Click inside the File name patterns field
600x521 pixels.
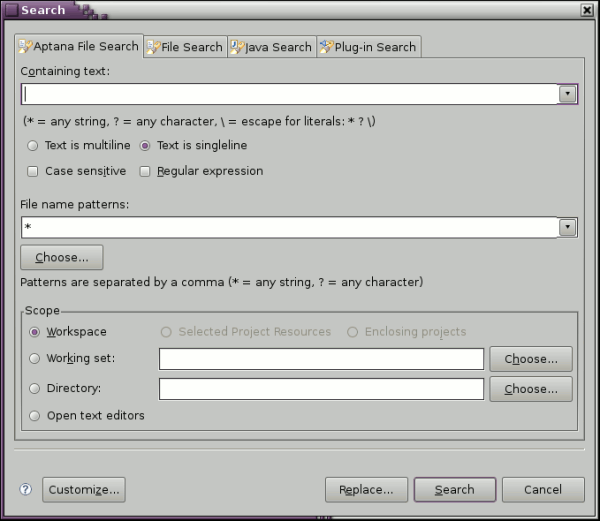tap(290, 228)
